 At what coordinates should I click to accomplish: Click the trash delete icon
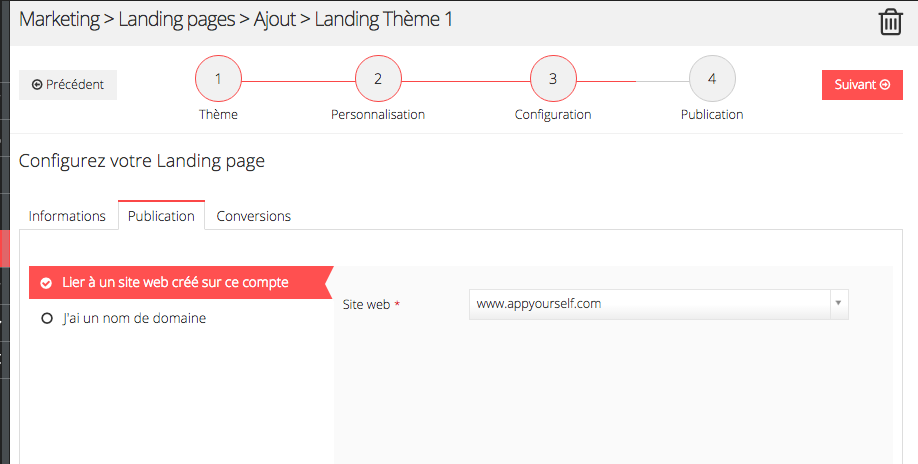tap(890, 22)
